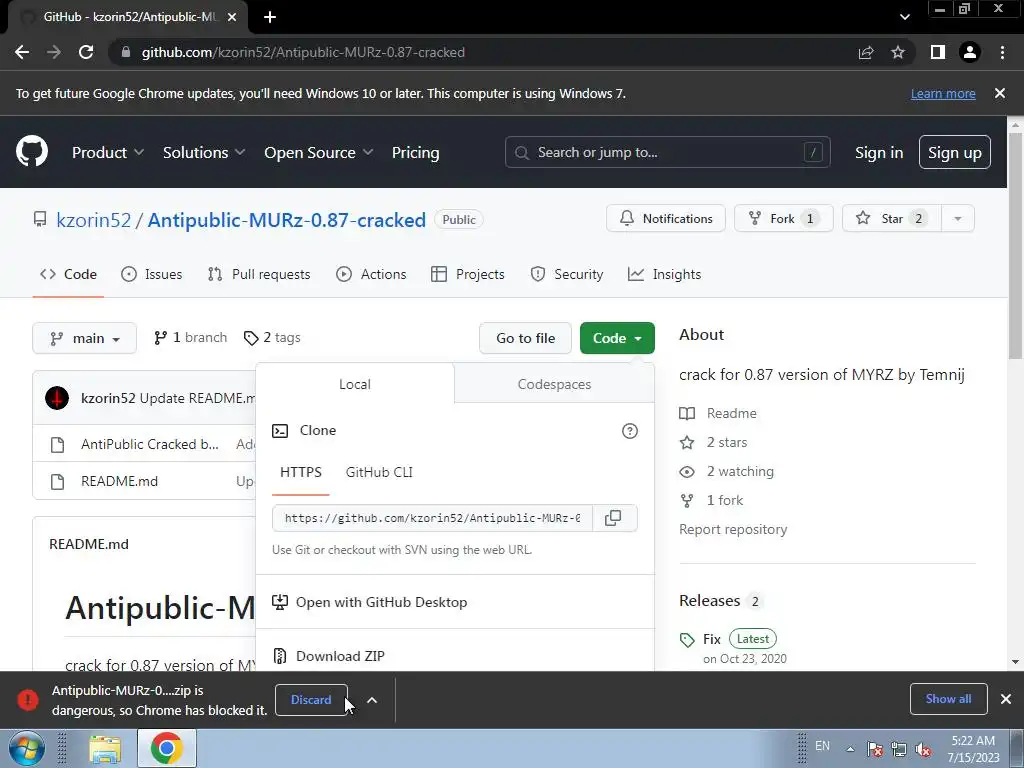Click the clone URL text field
Viewport: 1024px width, 768px height.
tap(432, 518)
